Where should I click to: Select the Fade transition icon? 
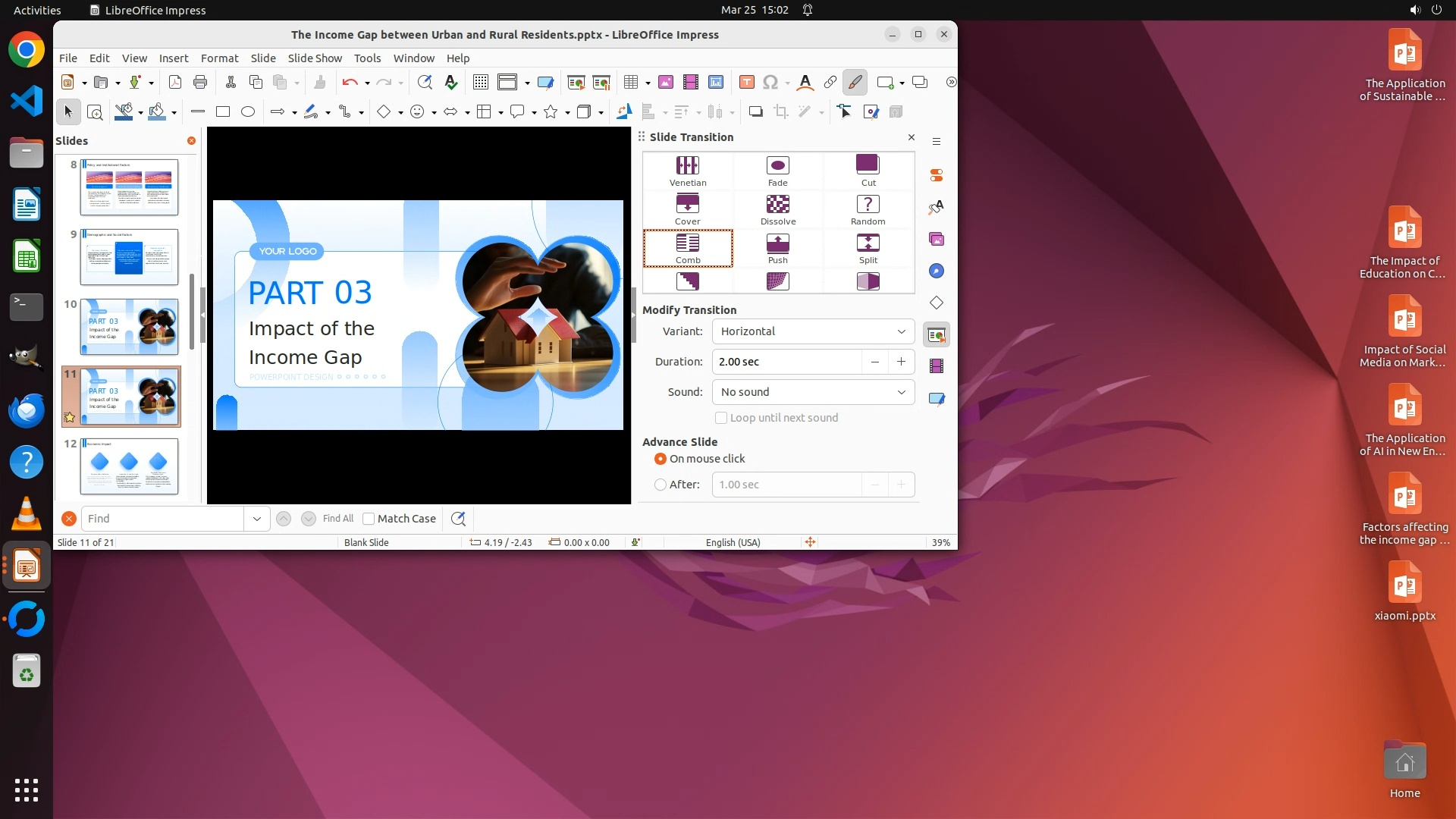[x=777, y=171]
